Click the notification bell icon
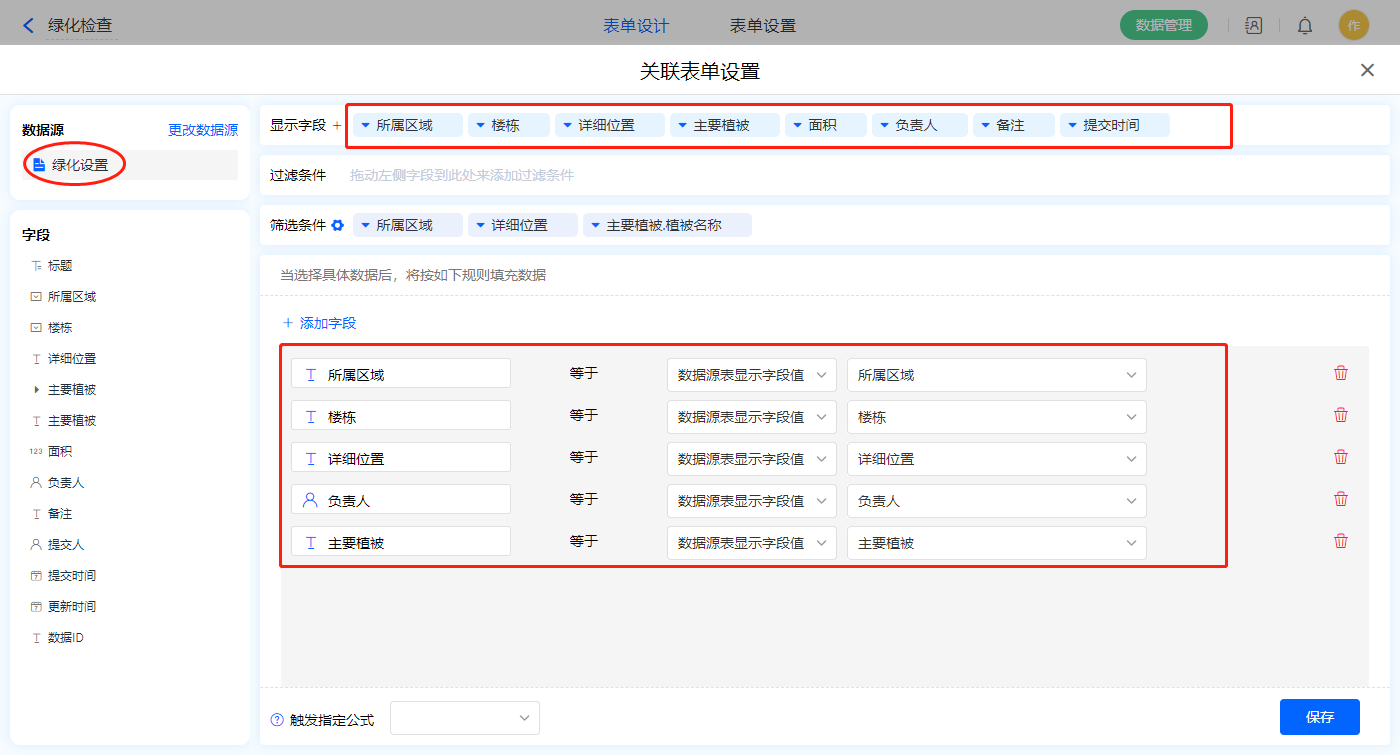 point(1305,26)
